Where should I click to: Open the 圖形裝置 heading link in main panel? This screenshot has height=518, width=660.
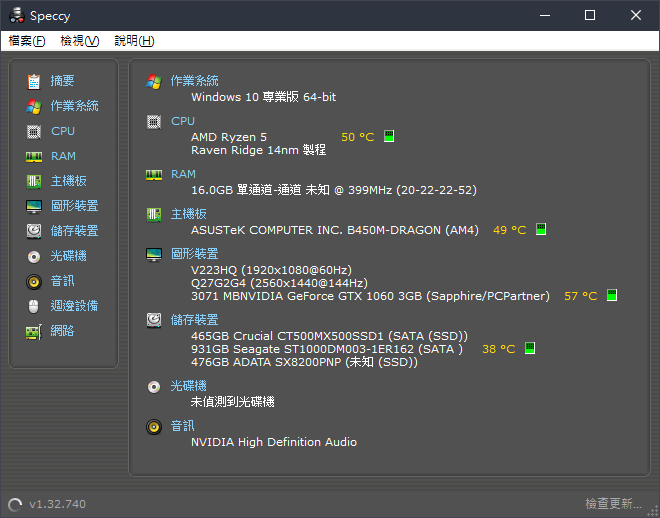[194, 254]
